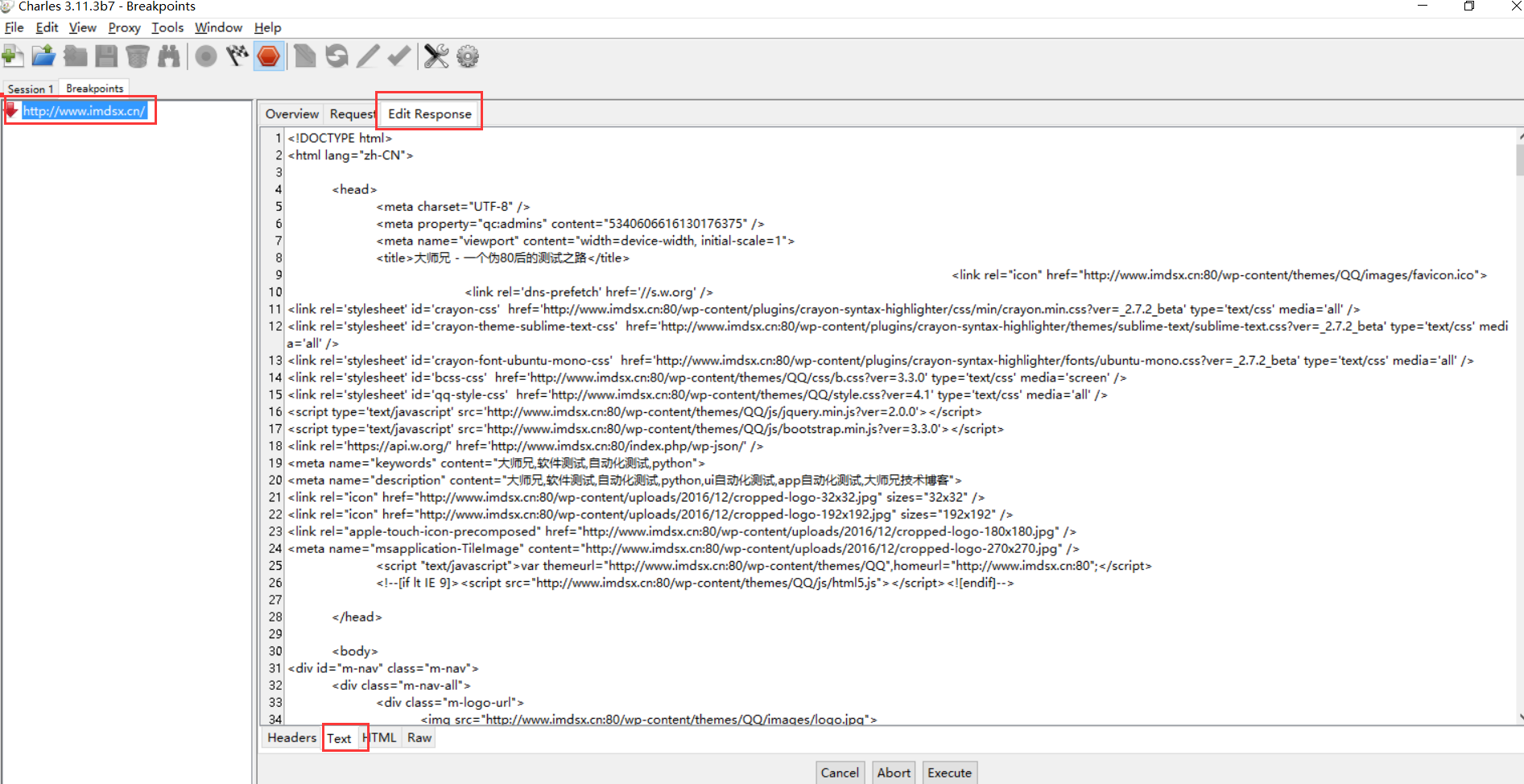
Task: Click the New Session icon
Action: 12,56
